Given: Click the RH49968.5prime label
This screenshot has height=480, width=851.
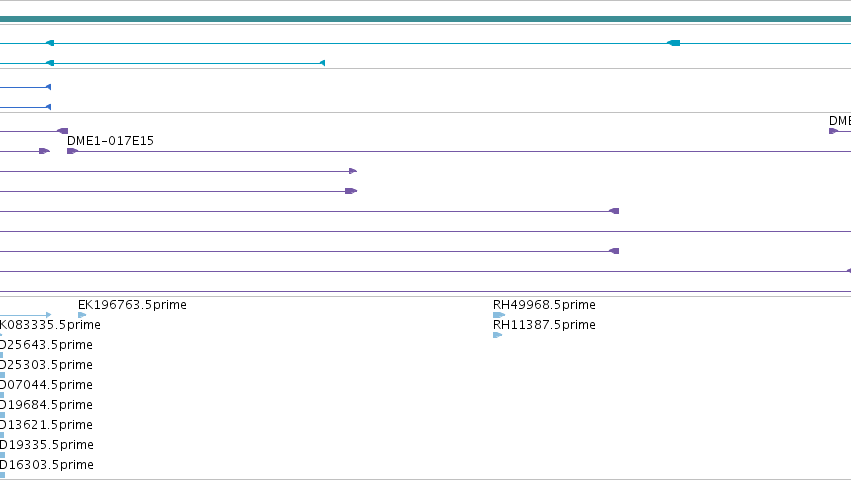Looking at the screenshot, I should tap(544, 305).
